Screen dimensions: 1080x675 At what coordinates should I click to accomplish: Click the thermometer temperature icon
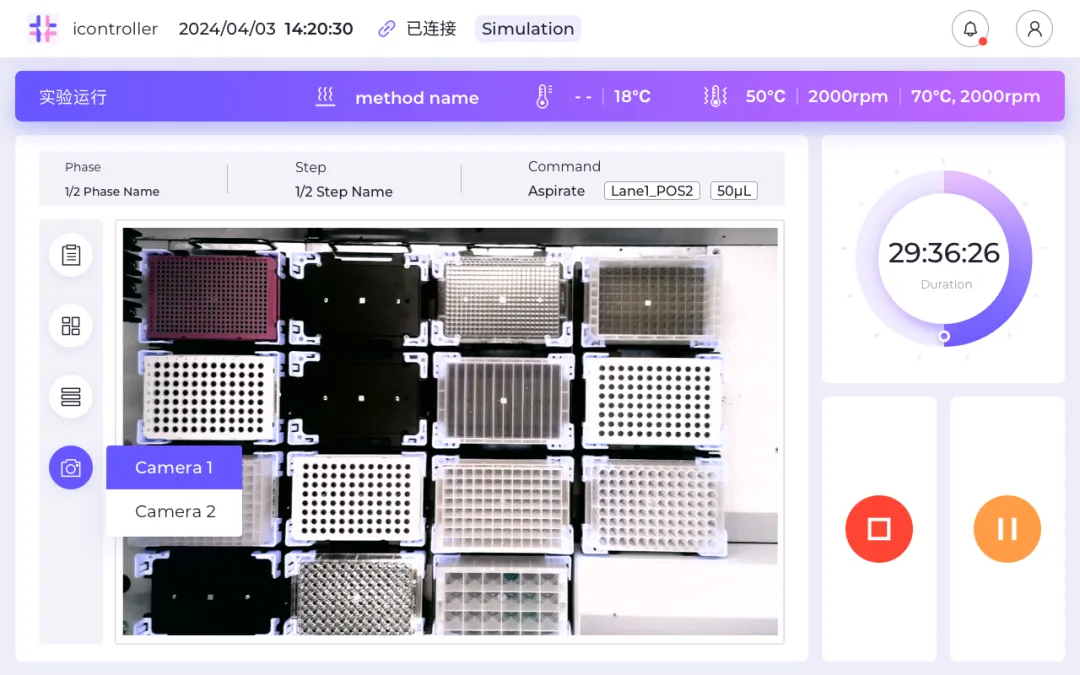pos(543,97)
